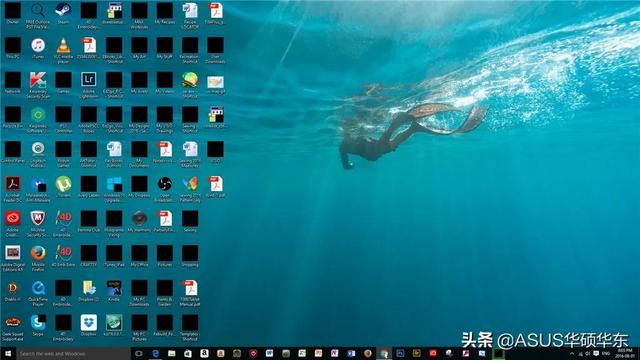Select the Logitech Webcam software icon
This screenshot has height=360, width=640.
38,149
